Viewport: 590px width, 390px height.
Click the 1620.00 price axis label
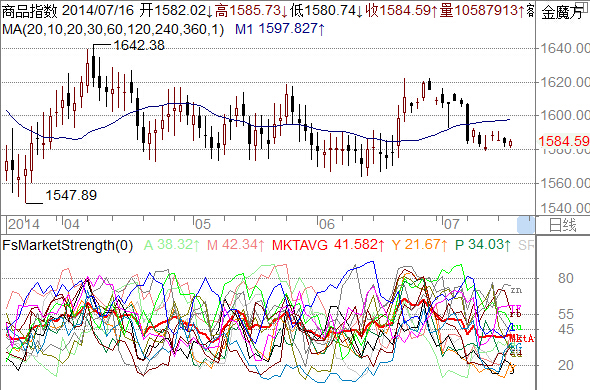pyautogui.click(x=565, y=82)
